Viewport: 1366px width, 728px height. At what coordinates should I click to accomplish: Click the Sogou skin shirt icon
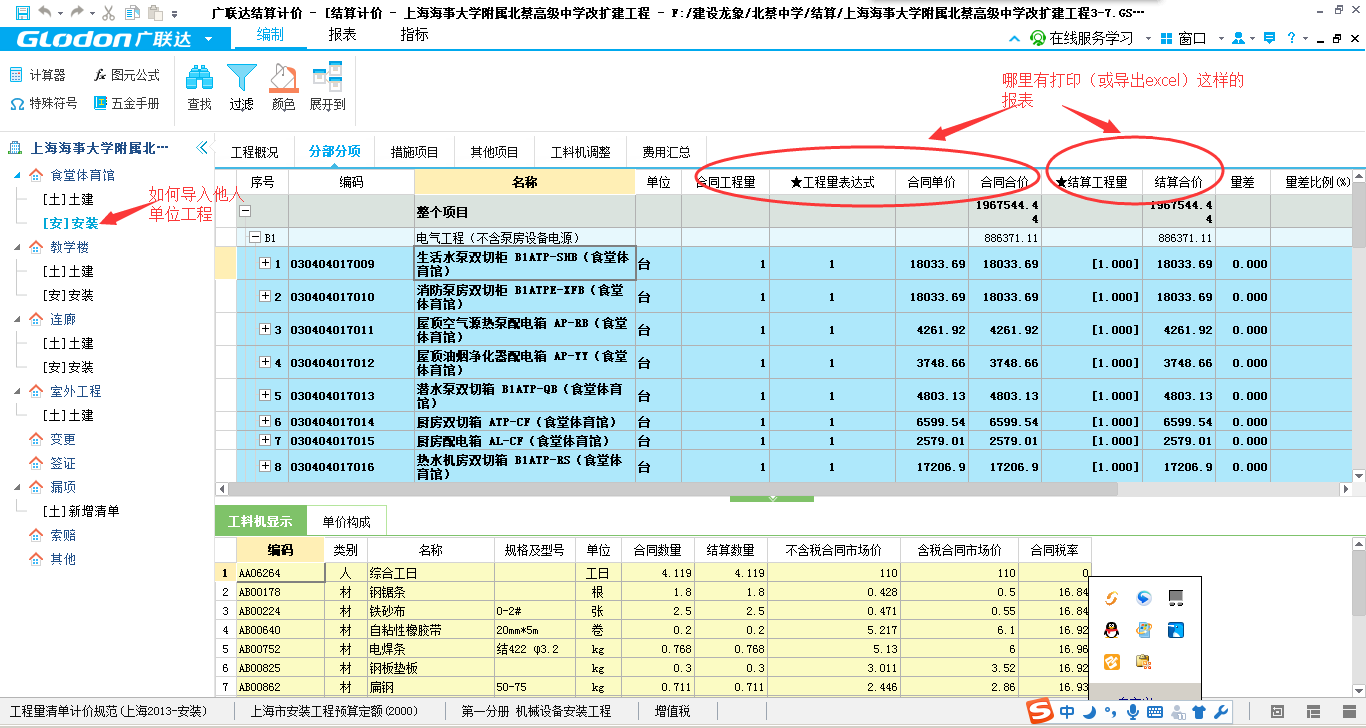pyautogui.click(x=1199, y=711)
